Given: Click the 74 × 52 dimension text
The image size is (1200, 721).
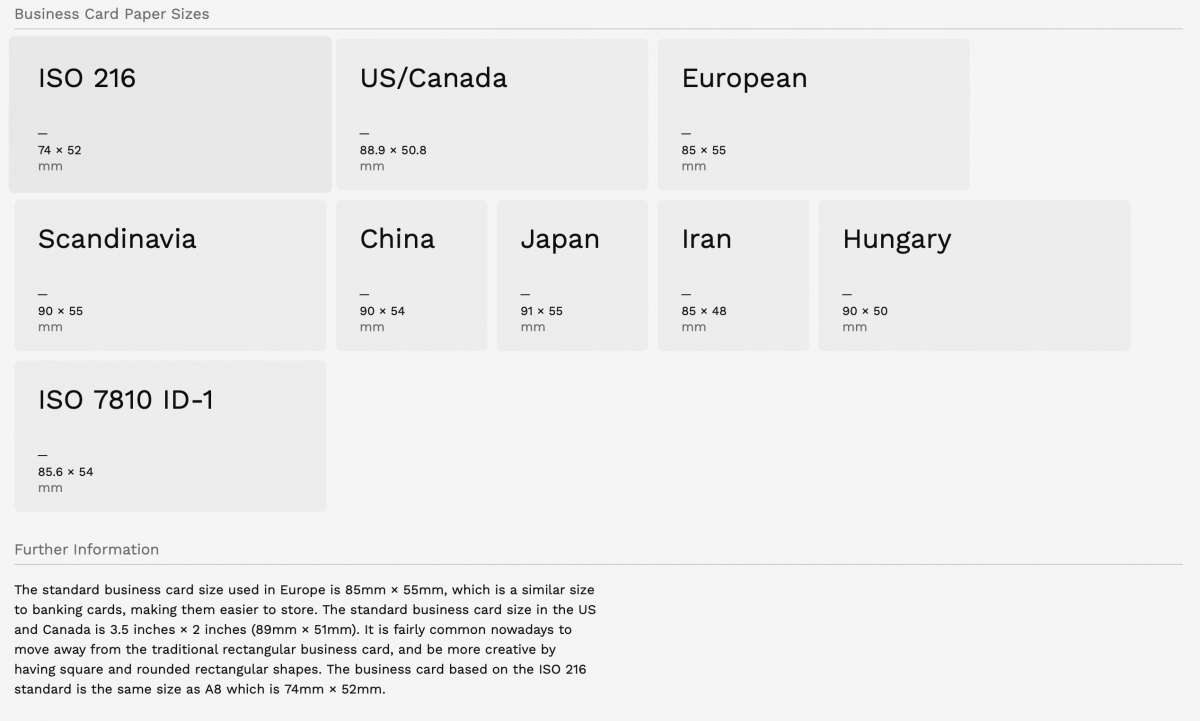Looking at the screenshot, I should tap(60, 150).
